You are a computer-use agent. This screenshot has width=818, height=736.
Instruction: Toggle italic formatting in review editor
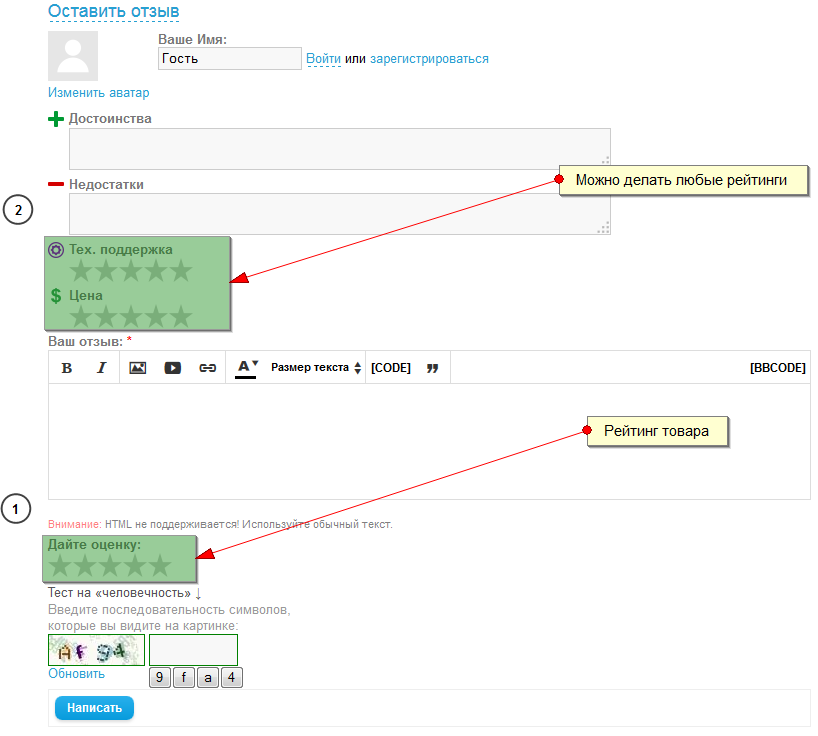pyautogui.click(x=101, y=368)
